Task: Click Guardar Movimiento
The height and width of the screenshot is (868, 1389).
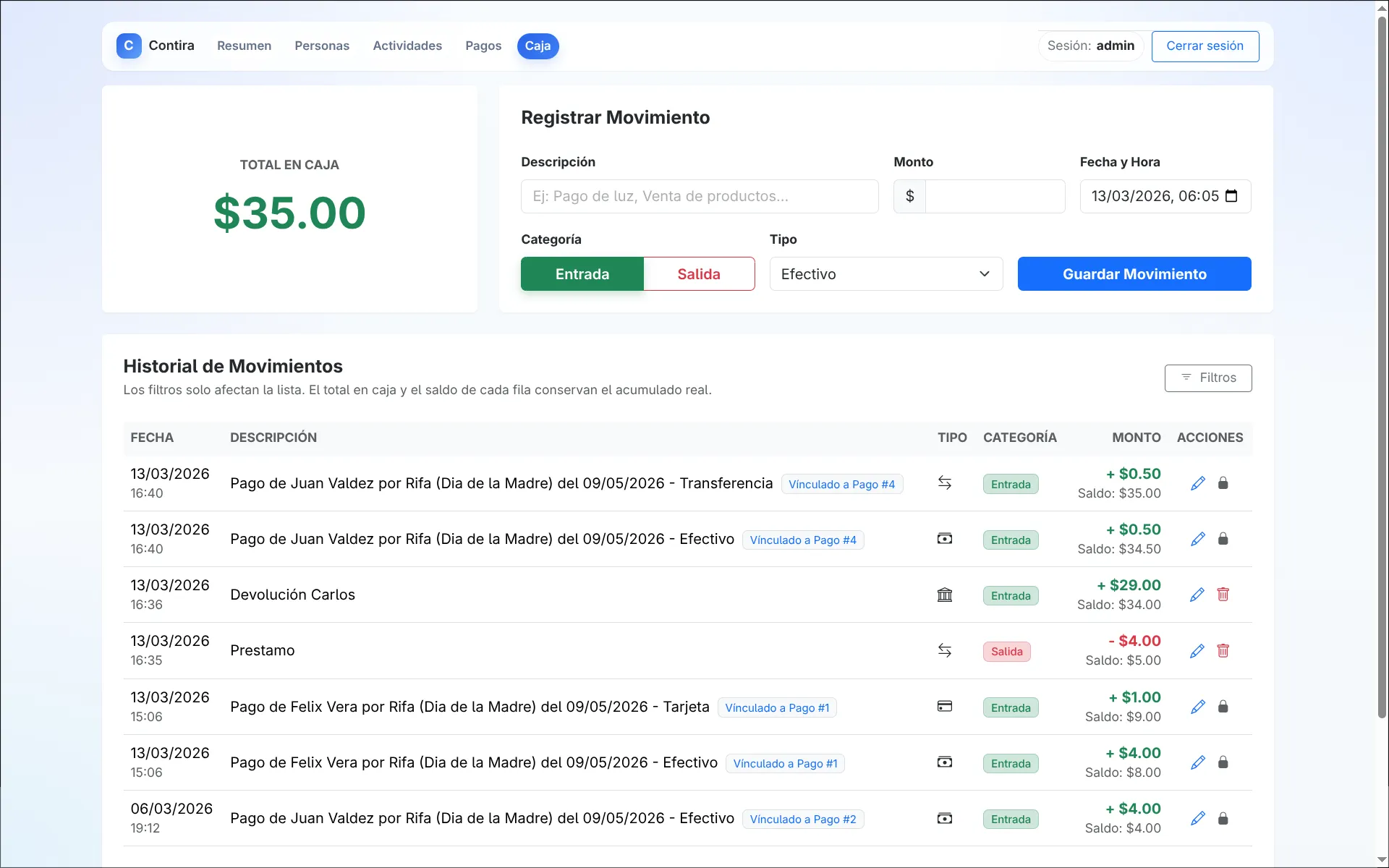Action: [x=1134, y=273]
